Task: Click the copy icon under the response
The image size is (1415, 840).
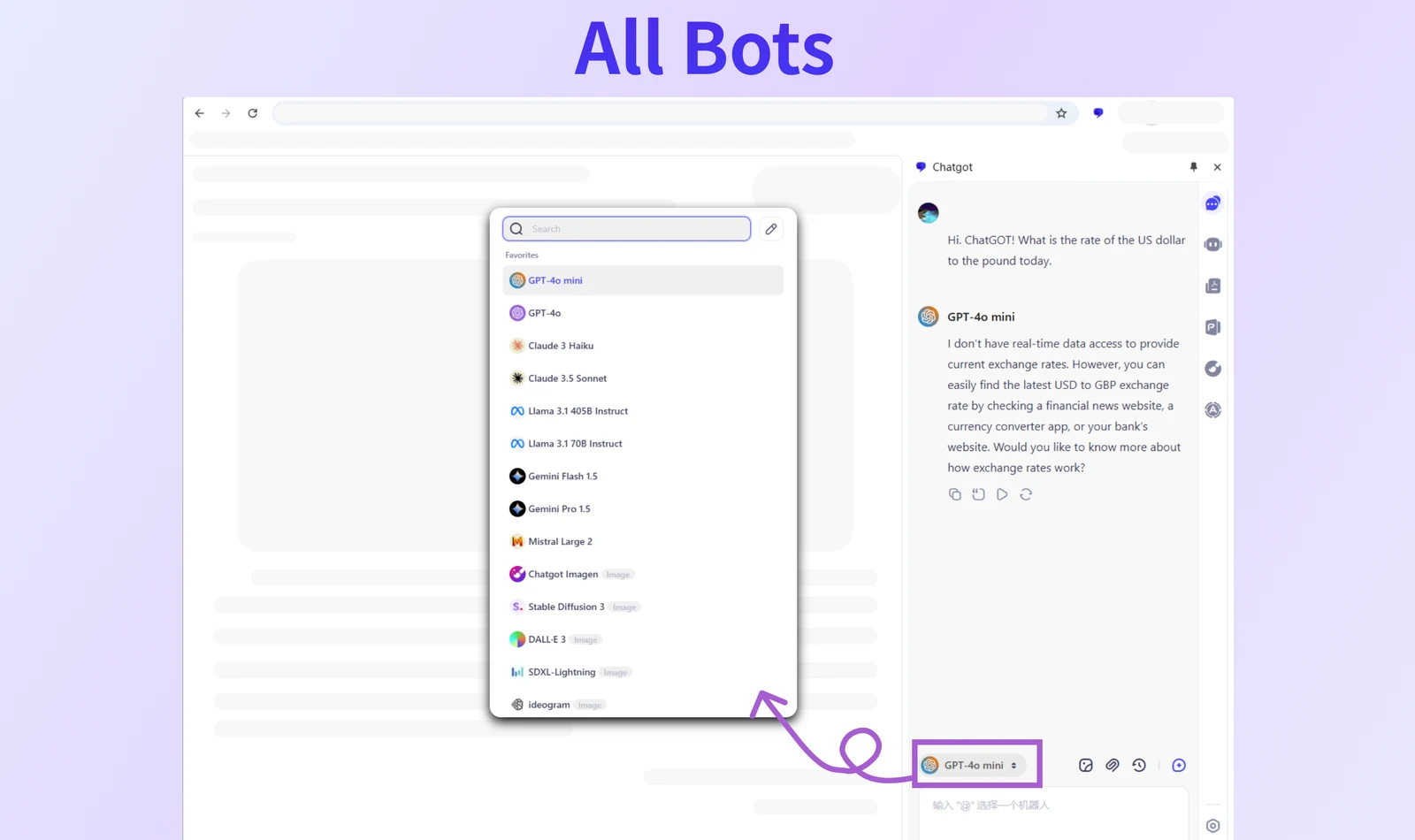Action: 954,494
